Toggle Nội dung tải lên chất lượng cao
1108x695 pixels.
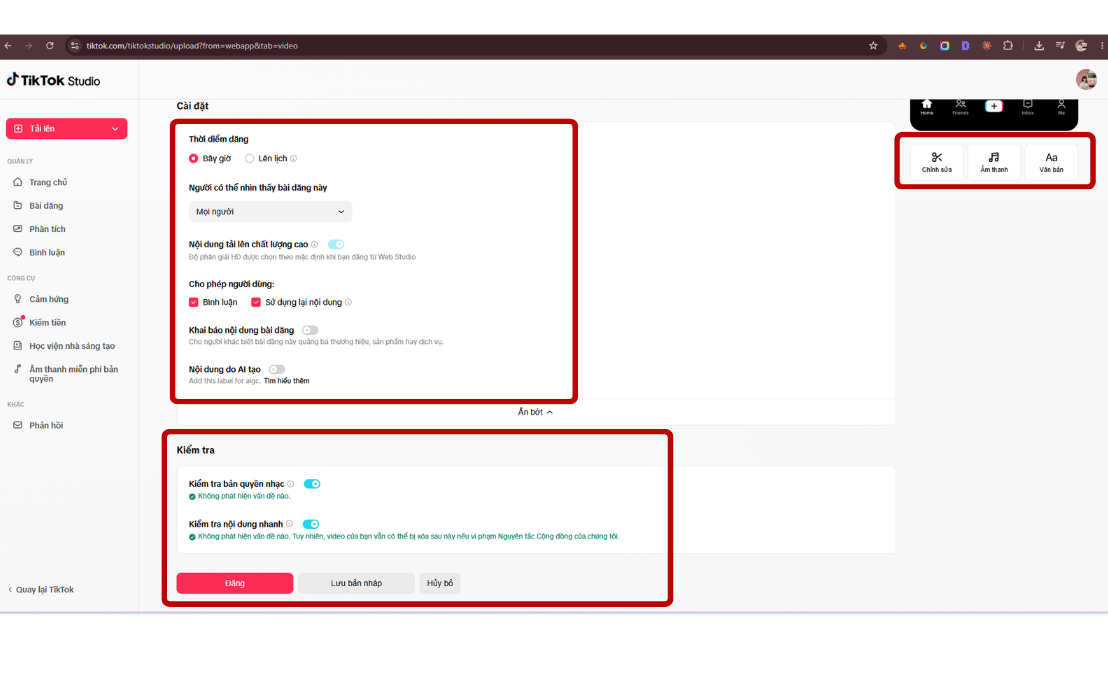[x=336, y=244]
